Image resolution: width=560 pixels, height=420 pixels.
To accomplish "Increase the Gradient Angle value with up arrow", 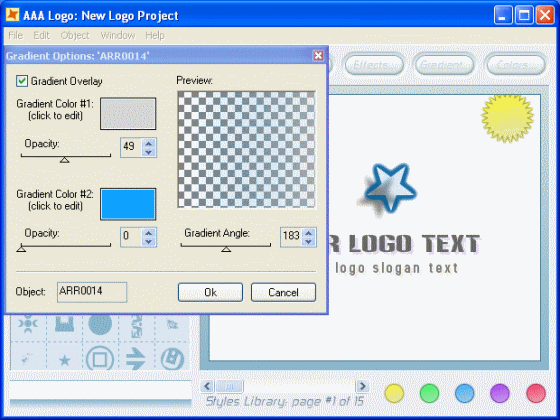I will click(309, 232).
